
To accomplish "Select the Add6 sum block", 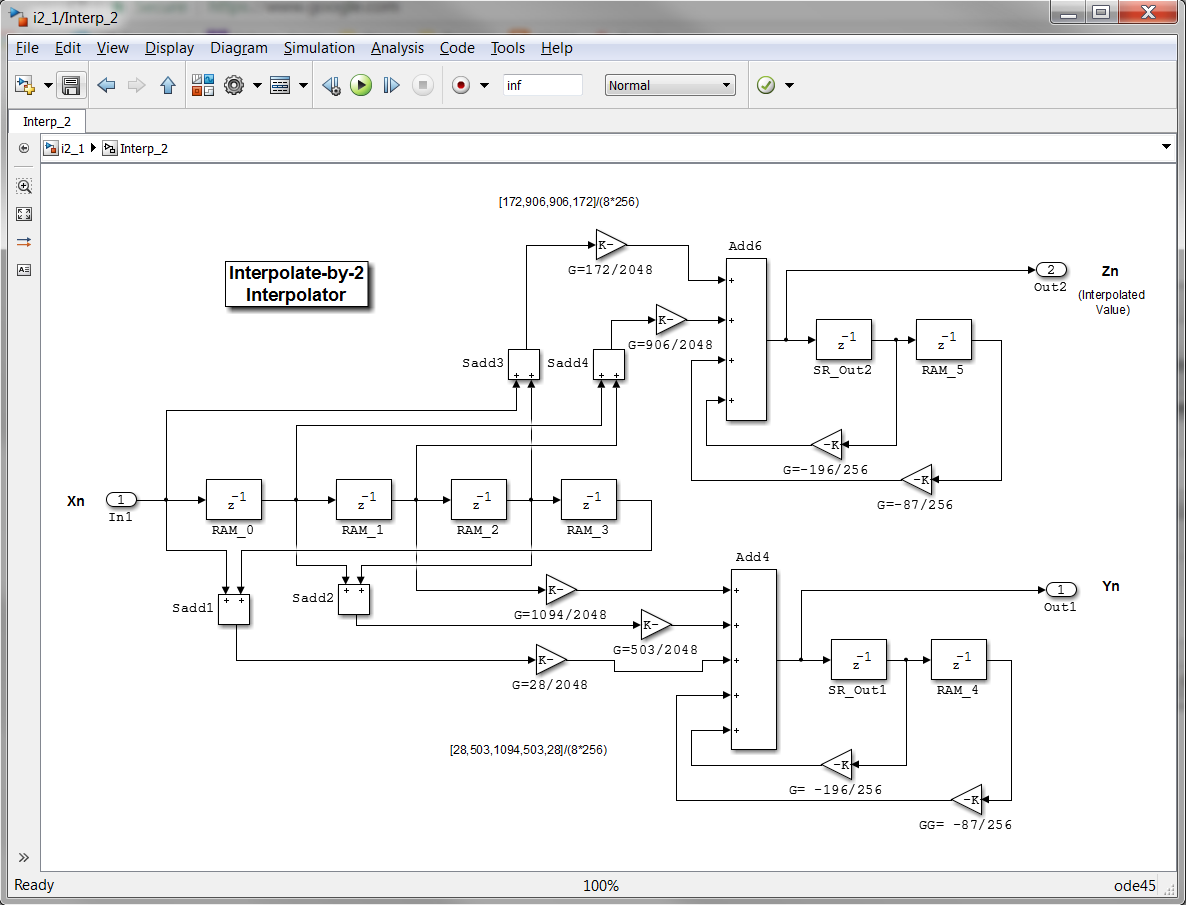I will [746, 339].
